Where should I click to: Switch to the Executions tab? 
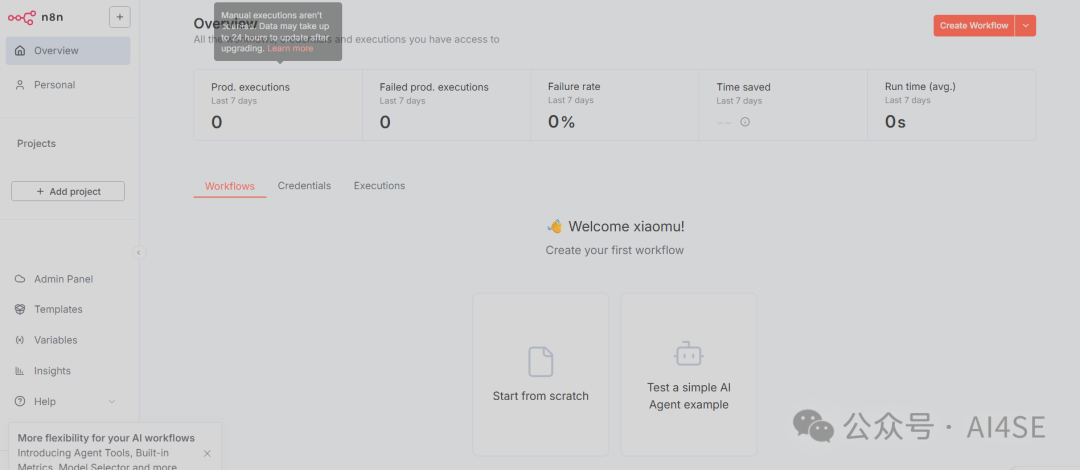[x=380, y=186]
